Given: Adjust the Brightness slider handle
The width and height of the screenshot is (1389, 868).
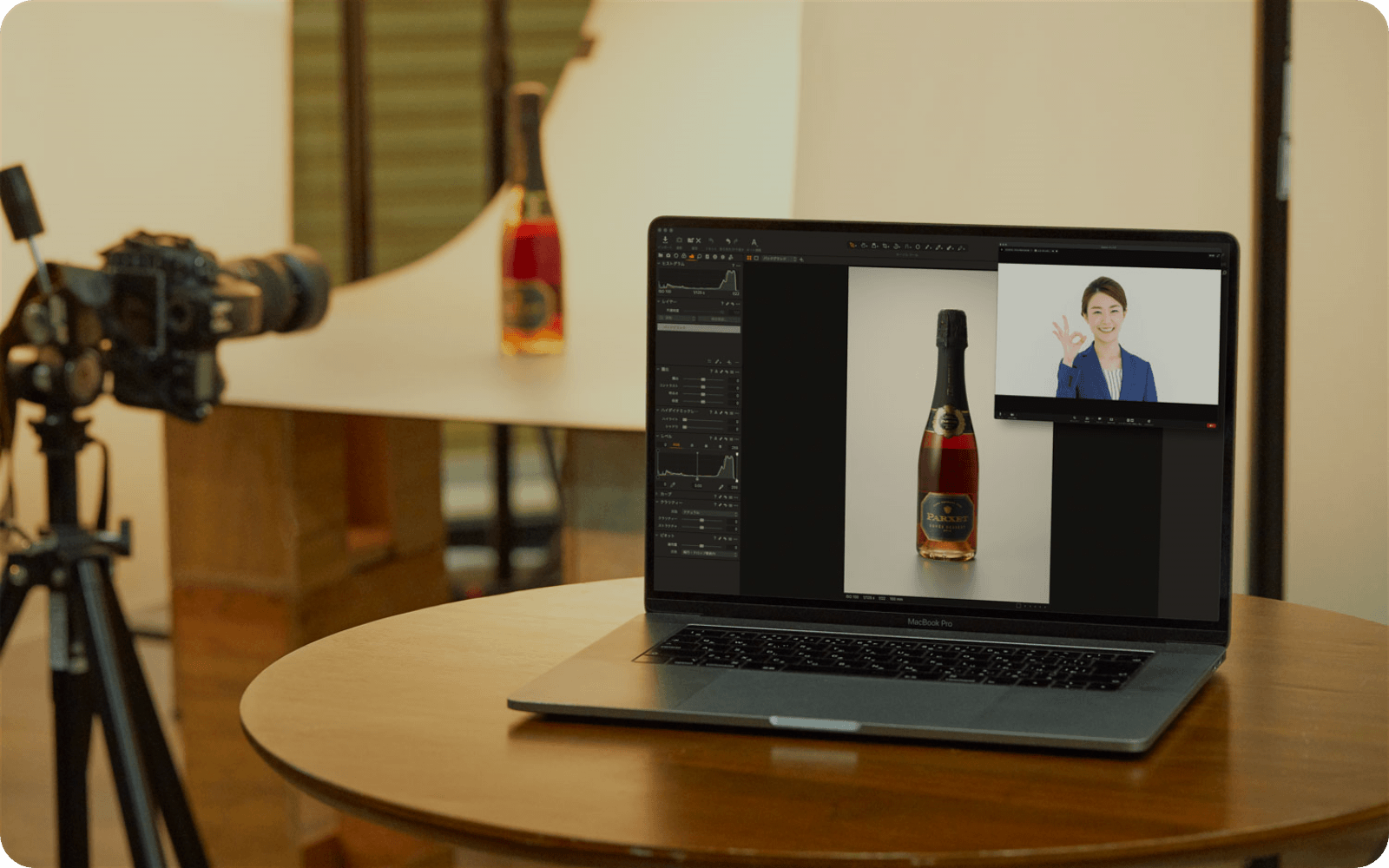Looking at the screenshot, I should 703,394.
